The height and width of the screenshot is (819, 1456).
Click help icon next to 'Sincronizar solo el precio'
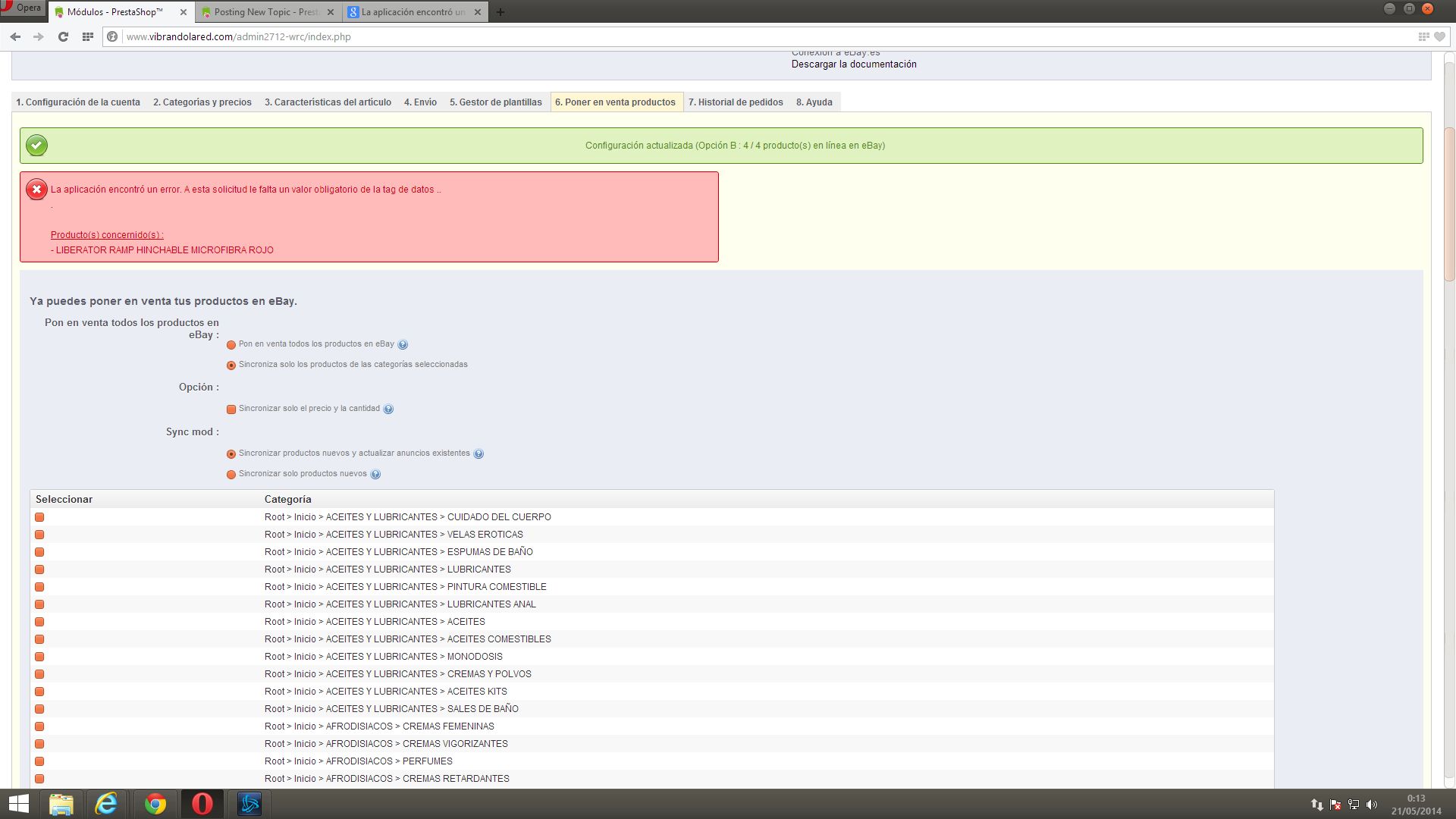(388, 409)
